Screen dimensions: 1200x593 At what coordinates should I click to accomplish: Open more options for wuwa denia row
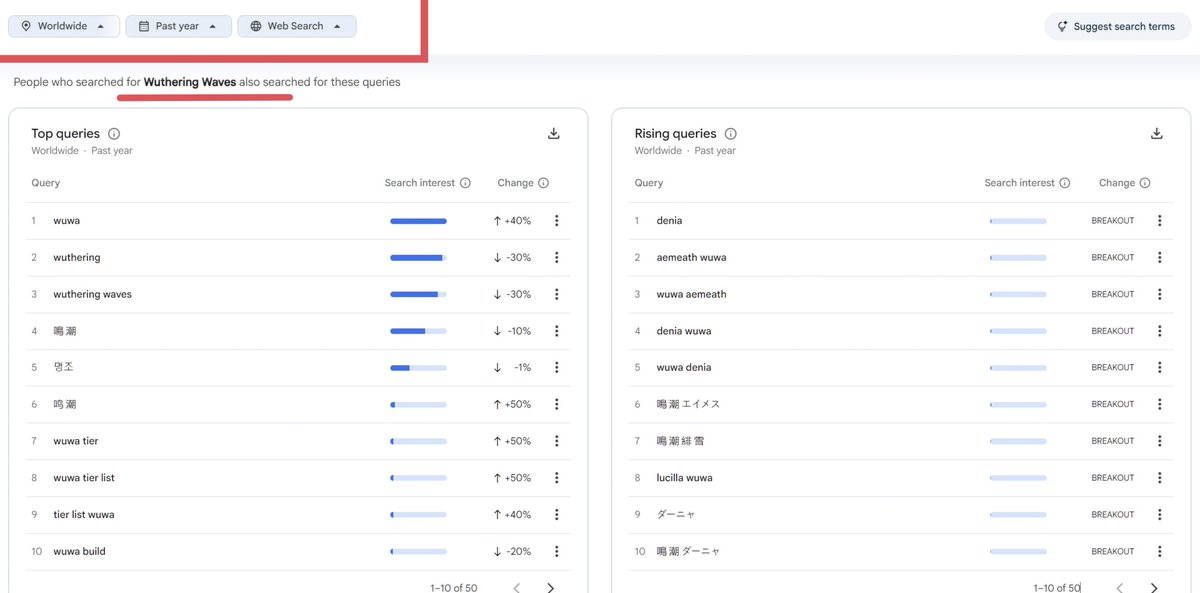[x=1160, y=368]
